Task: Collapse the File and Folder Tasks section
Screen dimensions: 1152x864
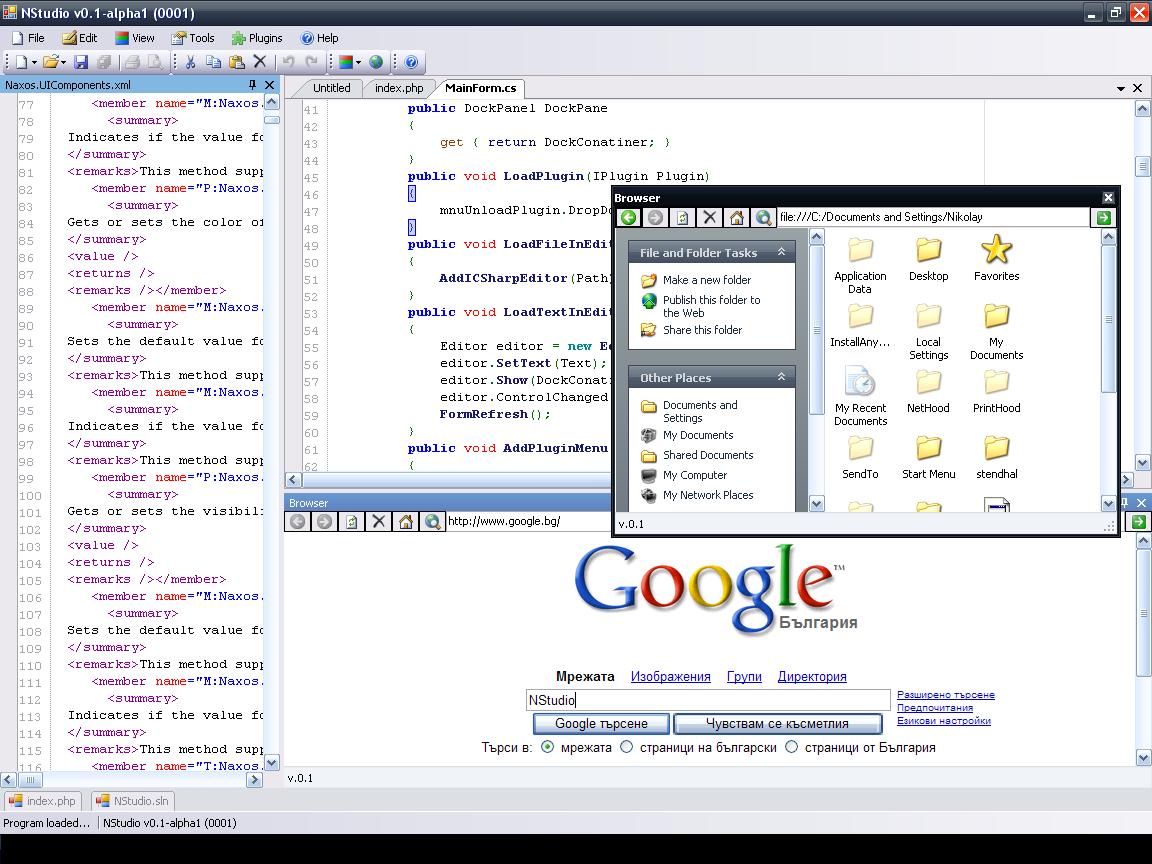Action: pyautogui.click(x=781, y=253)
